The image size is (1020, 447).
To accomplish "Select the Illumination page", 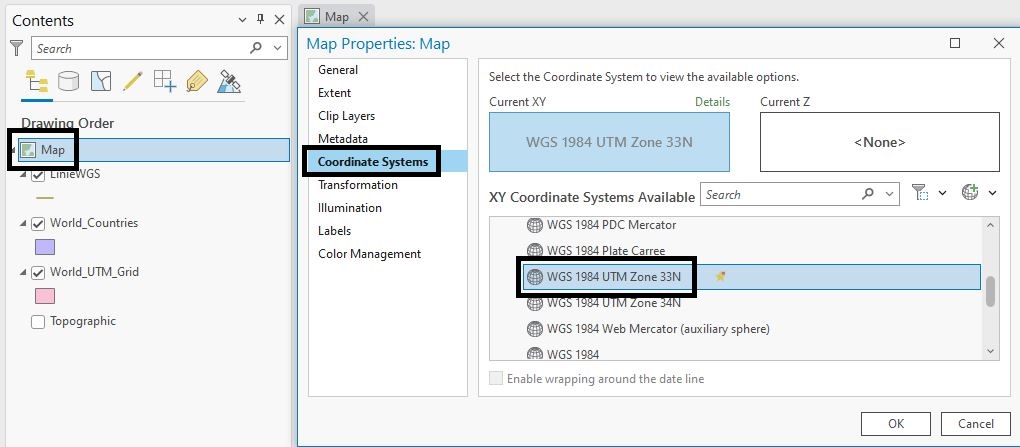I will (x=349, y=208).
